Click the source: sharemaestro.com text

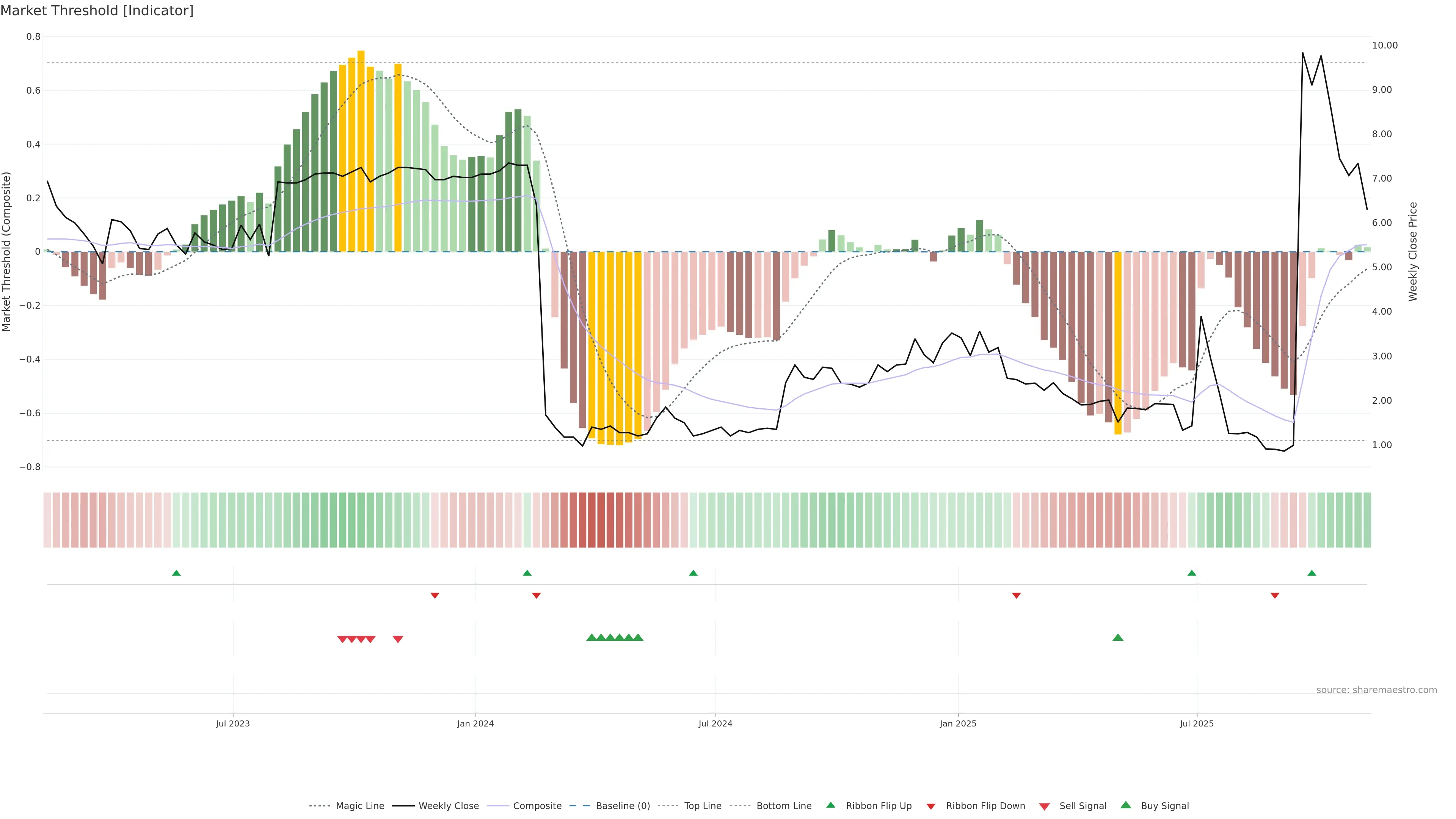[1376, 690]
